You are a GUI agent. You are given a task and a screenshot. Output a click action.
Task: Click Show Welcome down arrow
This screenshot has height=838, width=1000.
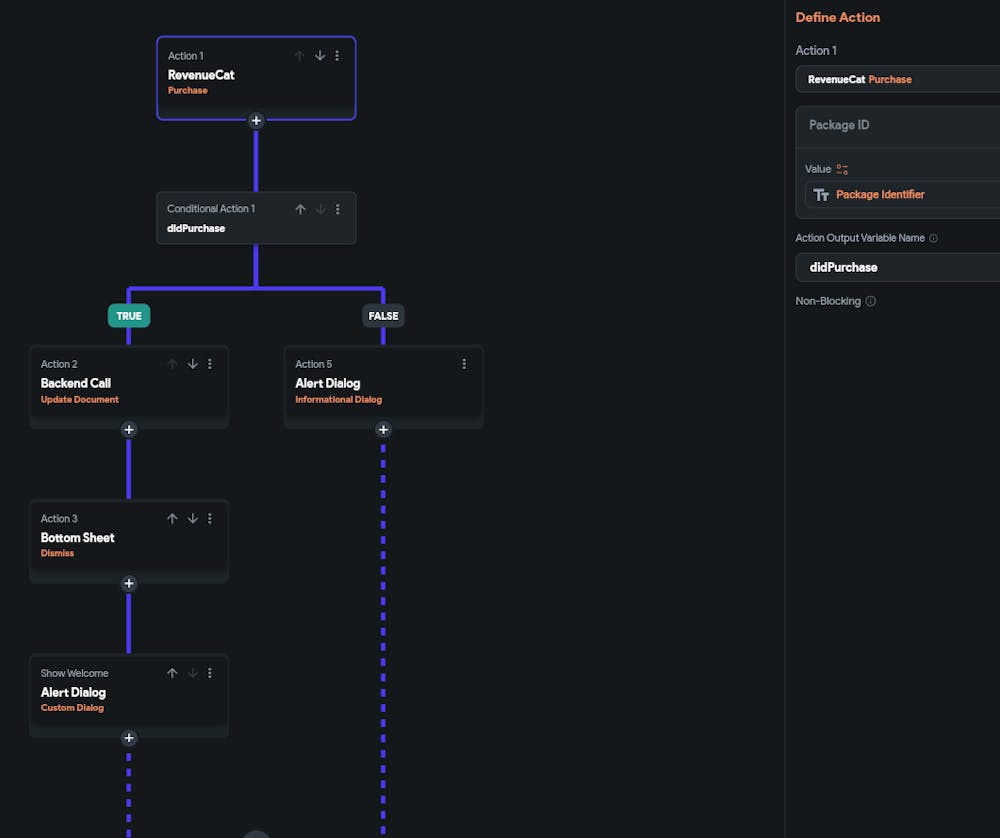(x=193, y=673)
